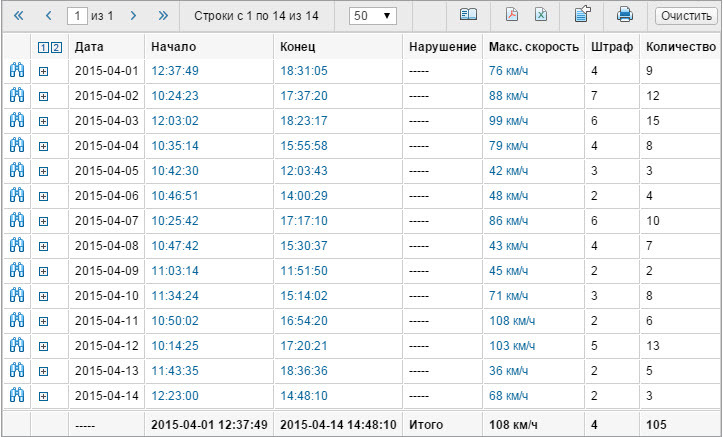Go to the next page

[x=133, y=16]
